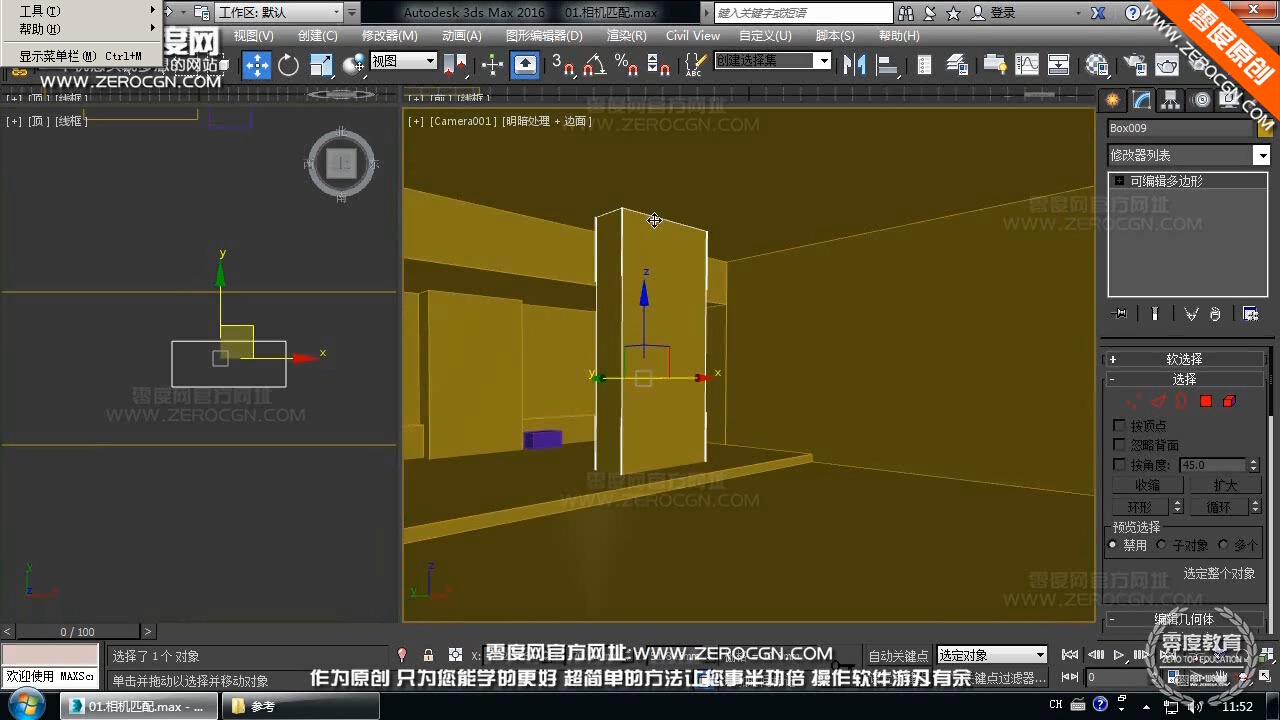Click Remove Modifier icon
The width and height of the screenshot is (1280, 720).
click(1215, 314)
